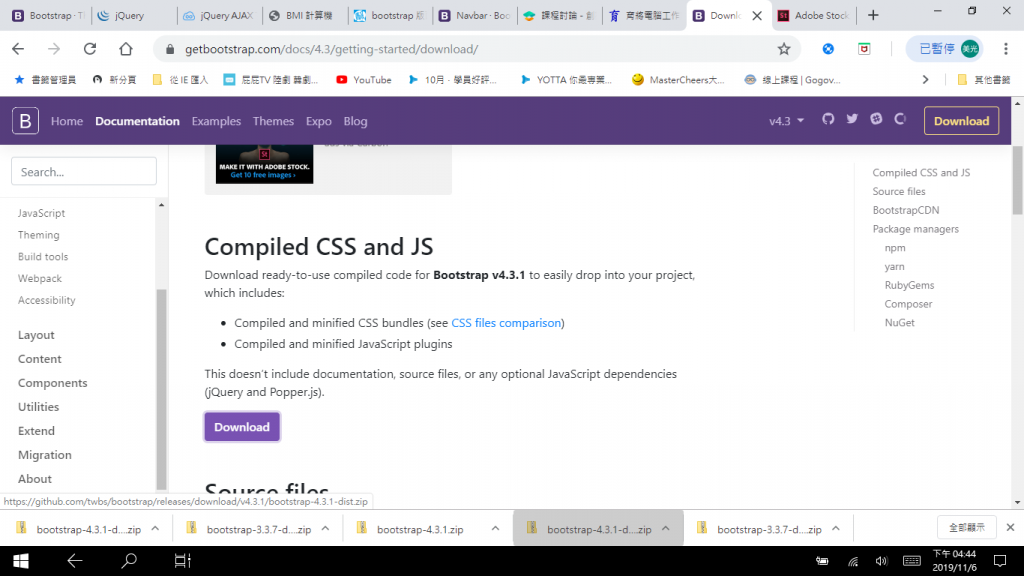The width and height of the screenshot is (1024, 576).
Task: Jump to RubyGems in page contents
Action: coord(909,285)
